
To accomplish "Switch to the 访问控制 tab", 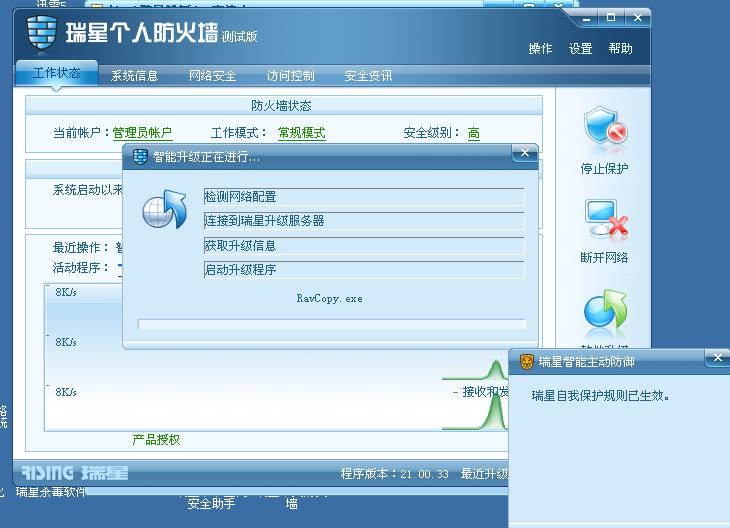I will 291,75.
